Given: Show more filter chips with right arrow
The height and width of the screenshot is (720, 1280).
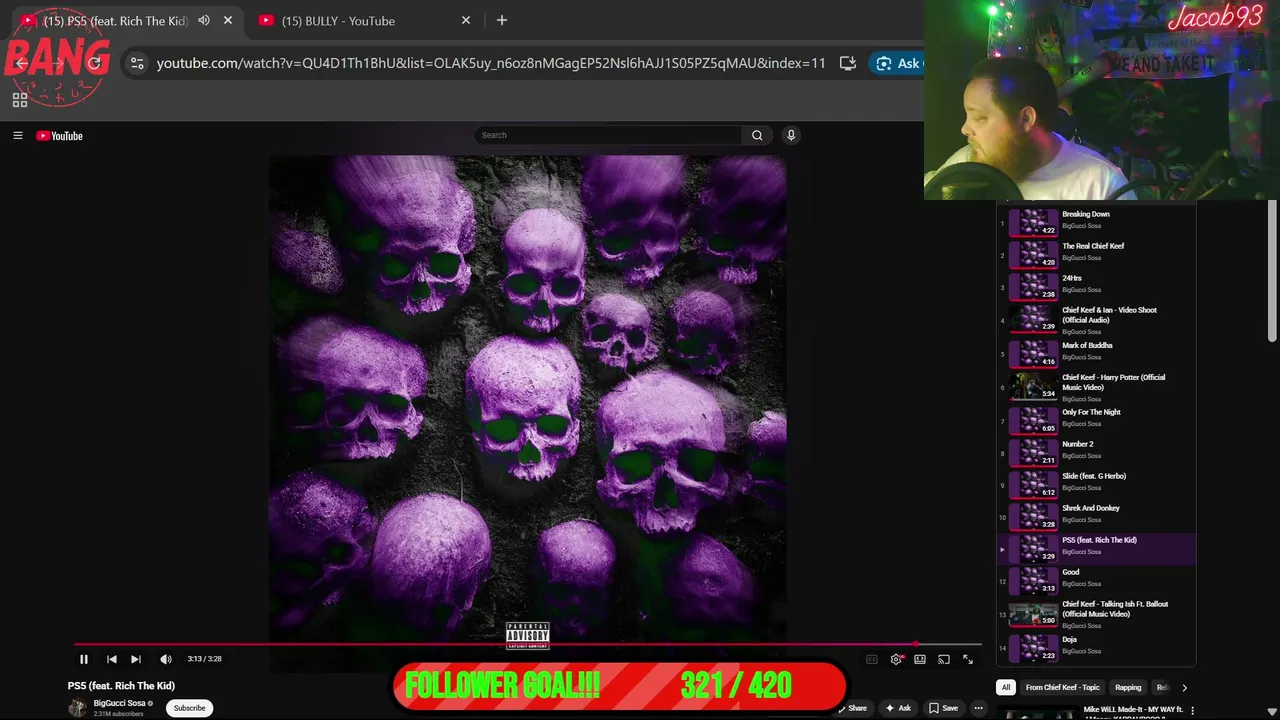Looking at the screenshot, I should pos(1185,688).
